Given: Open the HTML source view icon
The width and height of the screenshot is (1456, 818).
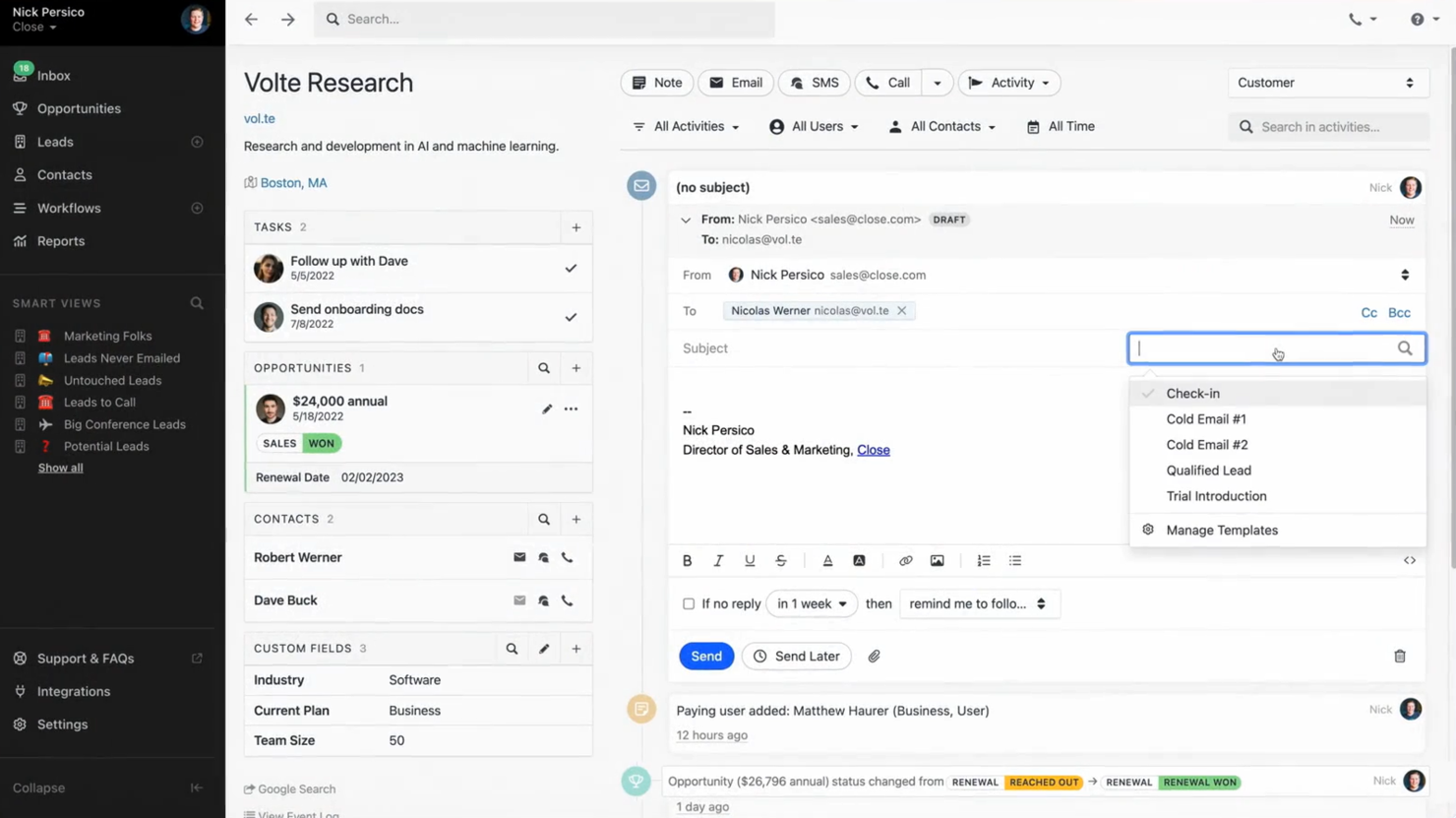Looking at the screenshot, I should tap(1409, 560).
